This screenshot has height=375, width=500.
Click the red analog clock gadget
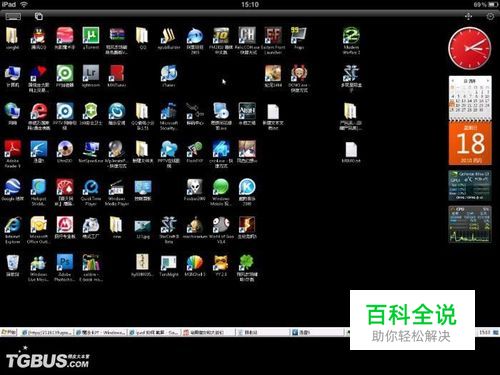pos(470,48)
